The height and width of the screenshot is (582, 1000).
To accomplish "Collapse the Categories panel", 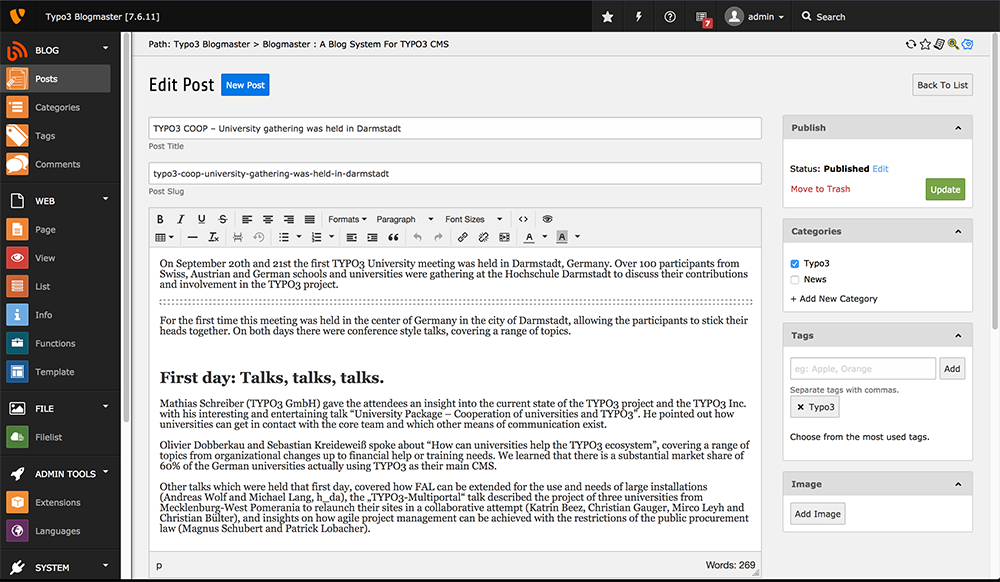I will pos(958,231).
